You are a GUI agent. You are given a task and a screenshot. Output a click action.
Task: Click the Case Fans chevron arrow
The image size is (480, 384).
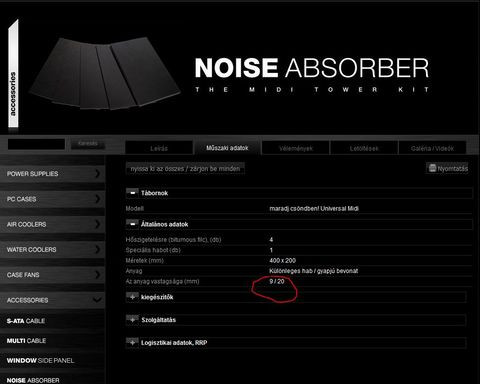point(97,275)
